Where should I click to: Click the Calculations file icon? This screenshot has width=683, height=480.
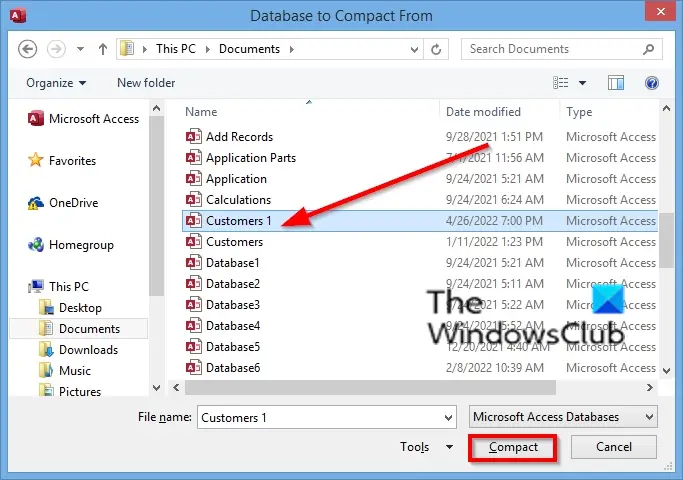tap(194, 199)
